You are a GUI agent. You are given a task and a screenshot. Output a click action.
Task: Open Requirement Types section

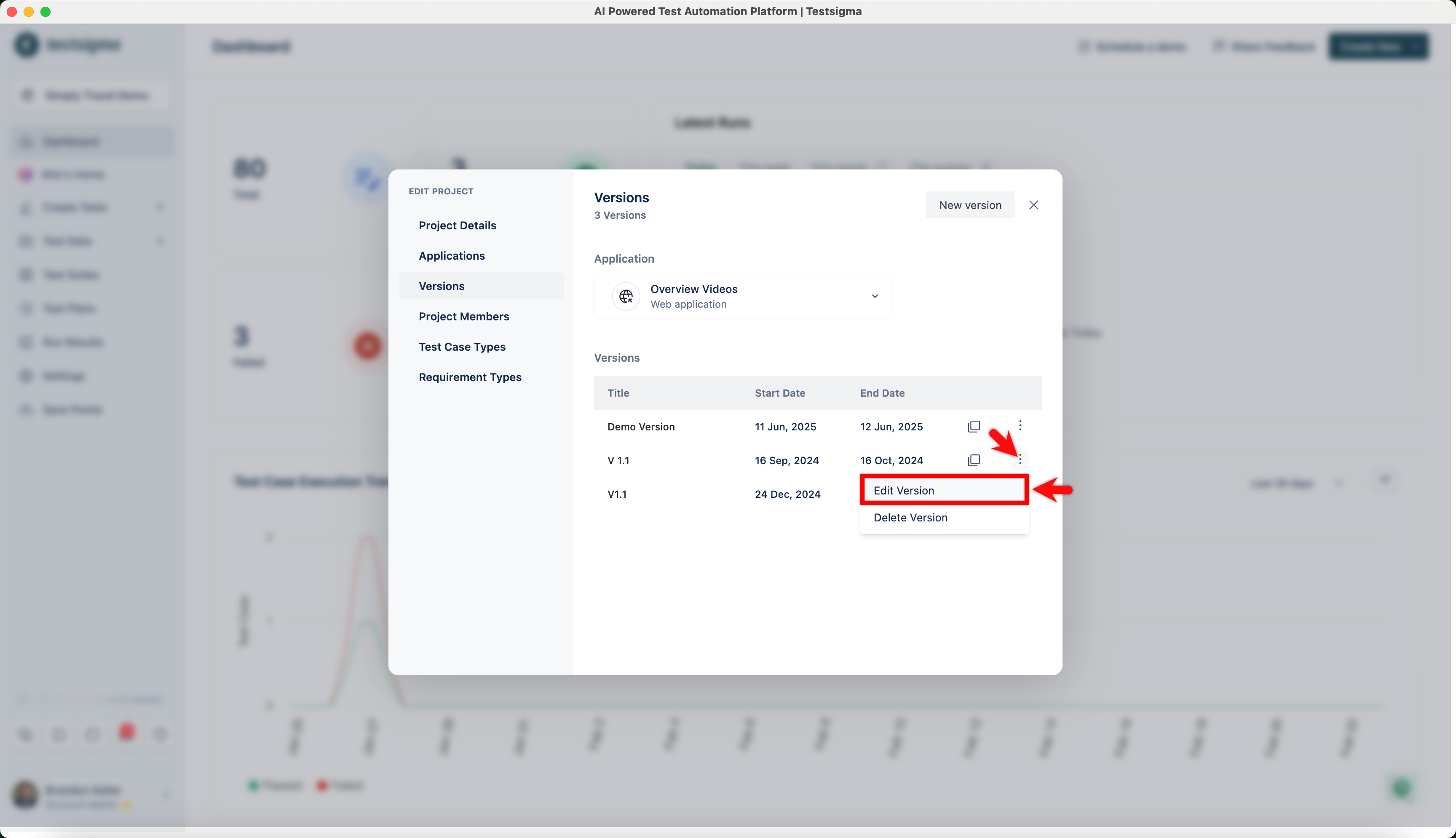470,377
